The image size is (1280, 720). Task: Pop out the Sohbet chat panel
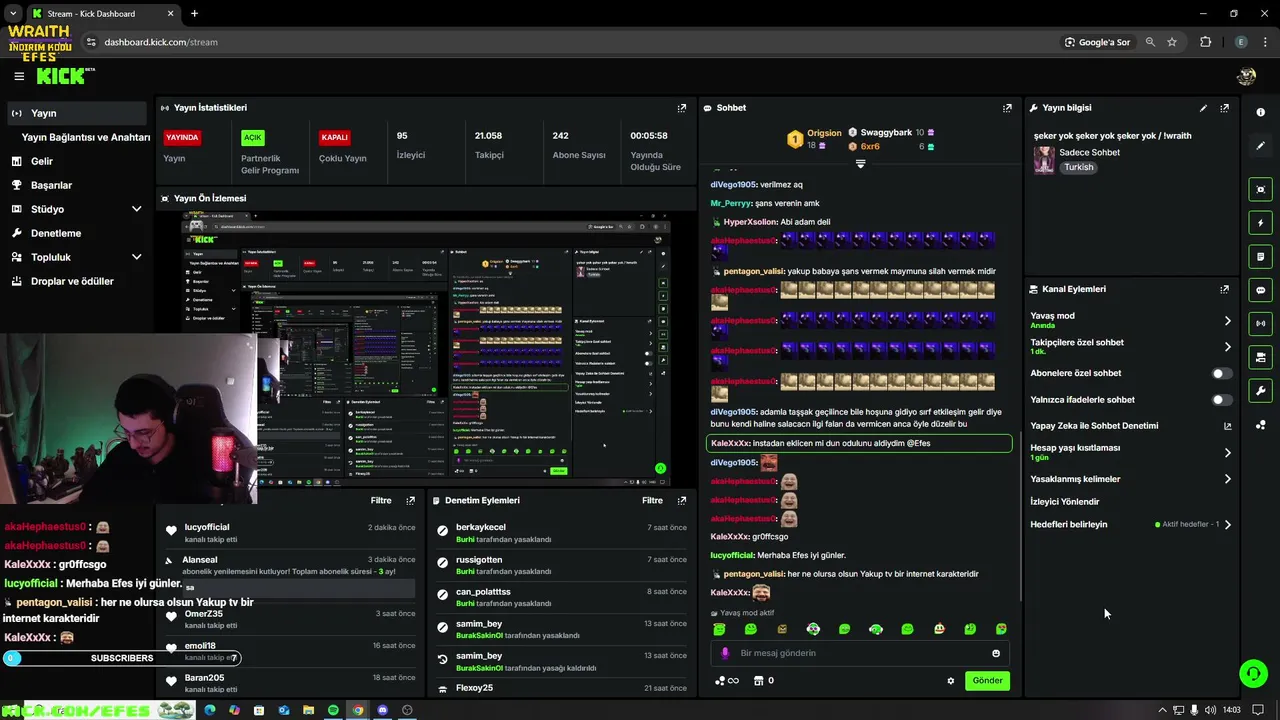1007,108
